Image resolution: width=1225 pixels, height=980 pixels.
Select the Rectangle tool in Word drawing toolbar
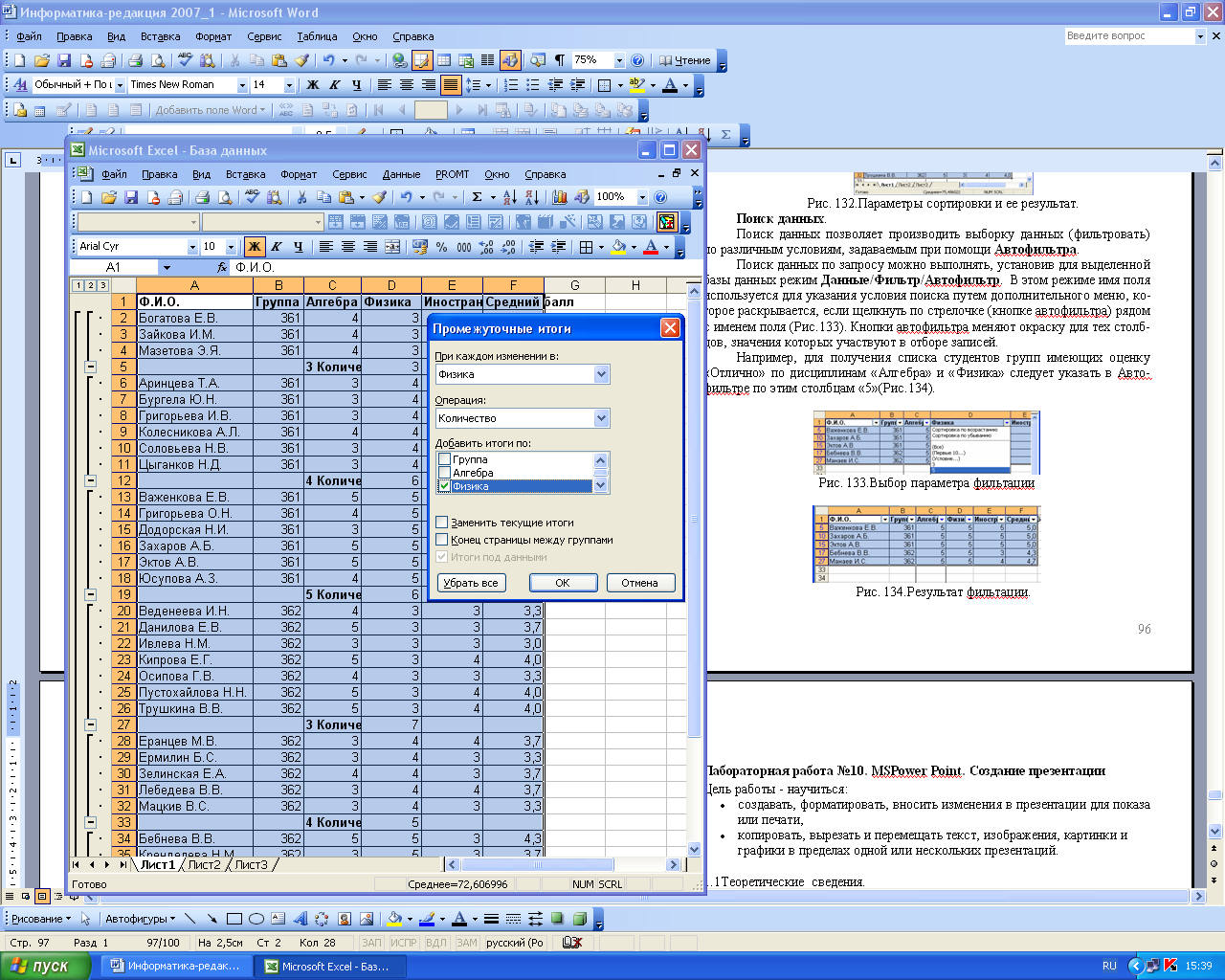(x=234, y=919)
